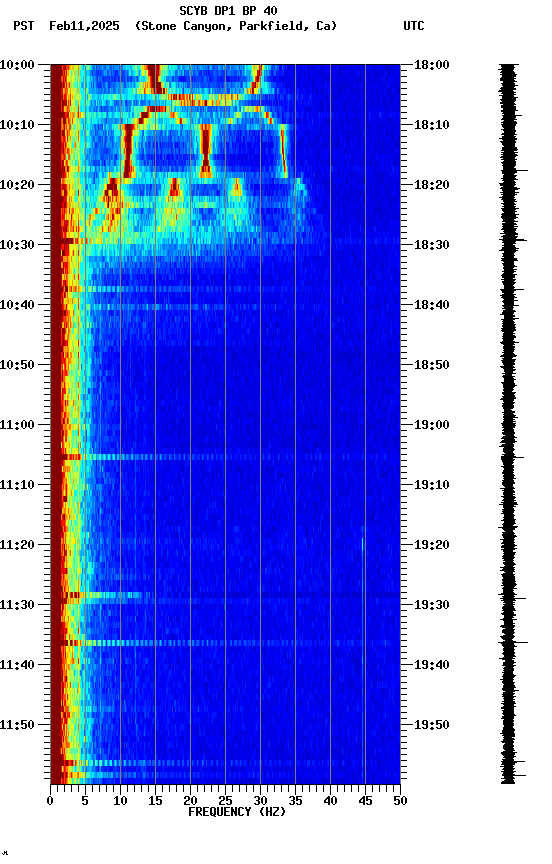The height and width of the screenshot is (864, 552).
Task: Click the broadband event band near 11:05
Action: point(225,457)
